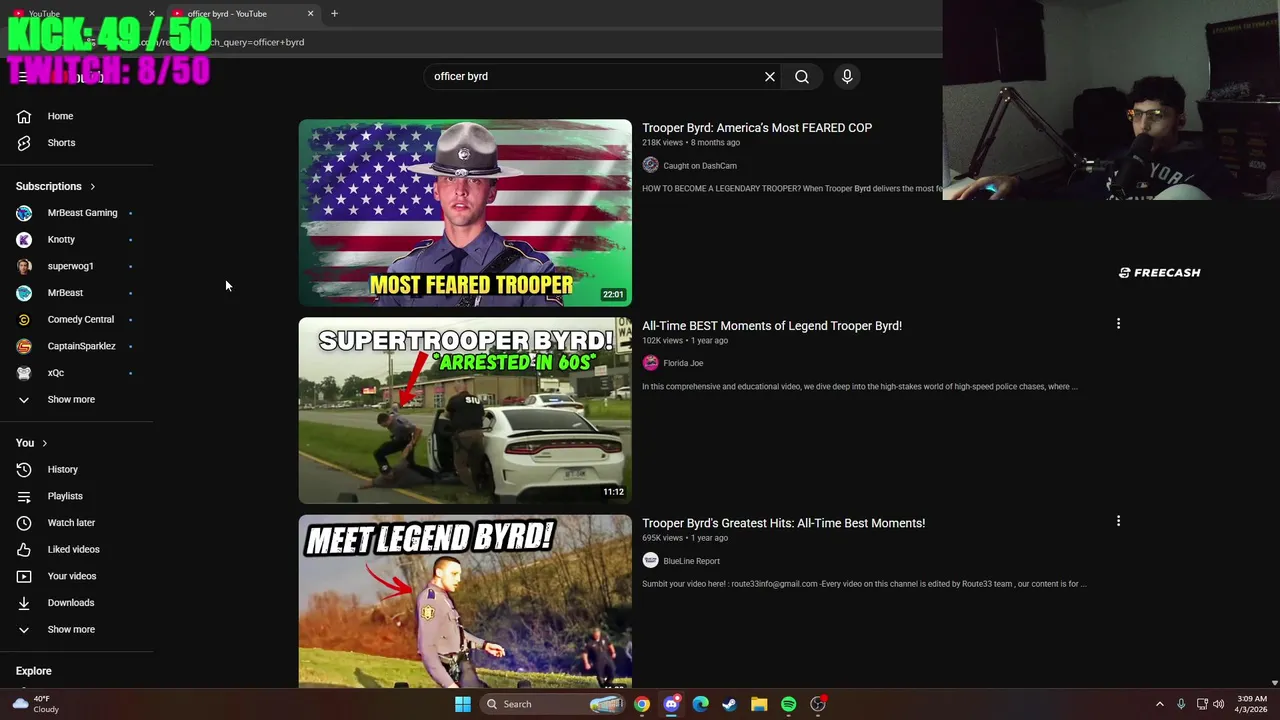Open BlueLine Report channel avatar
Image resolution: width=1280 pixels, height=720 pixels.
651,561
